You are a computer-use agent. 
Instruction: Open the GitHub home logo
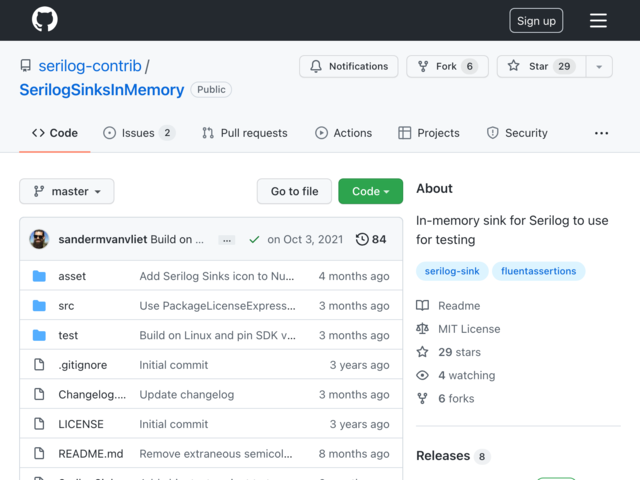click(x=45, y=19)
